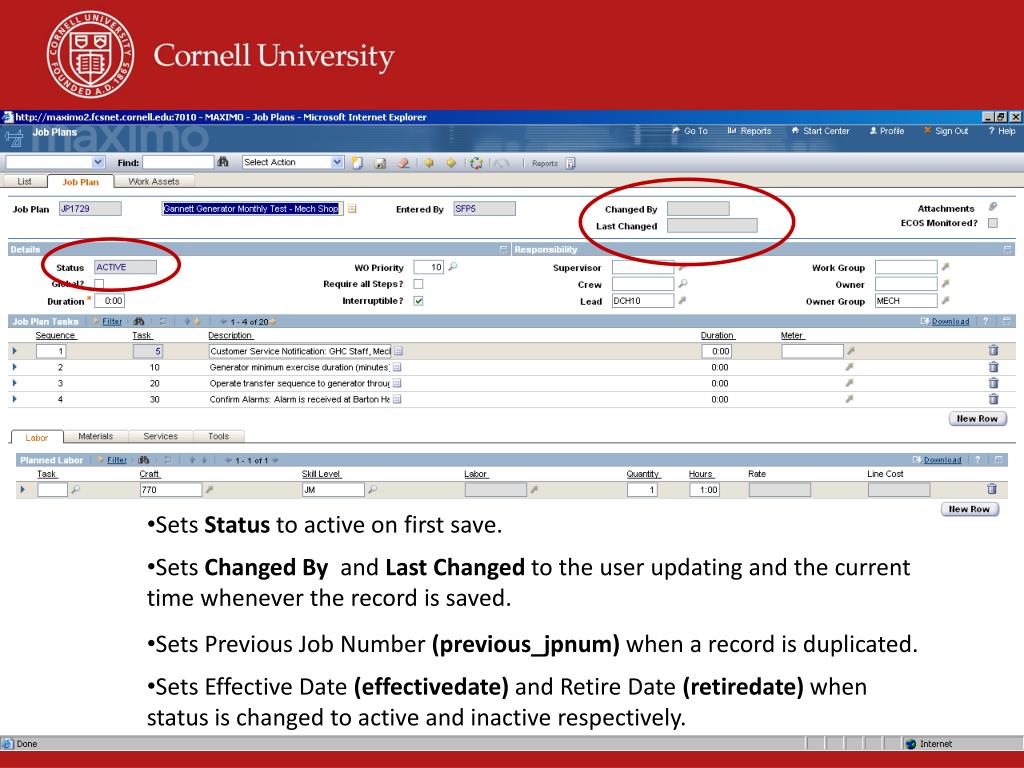Open the Services sub-tab
Screen dimensions: 1024x768
[161, 436]
